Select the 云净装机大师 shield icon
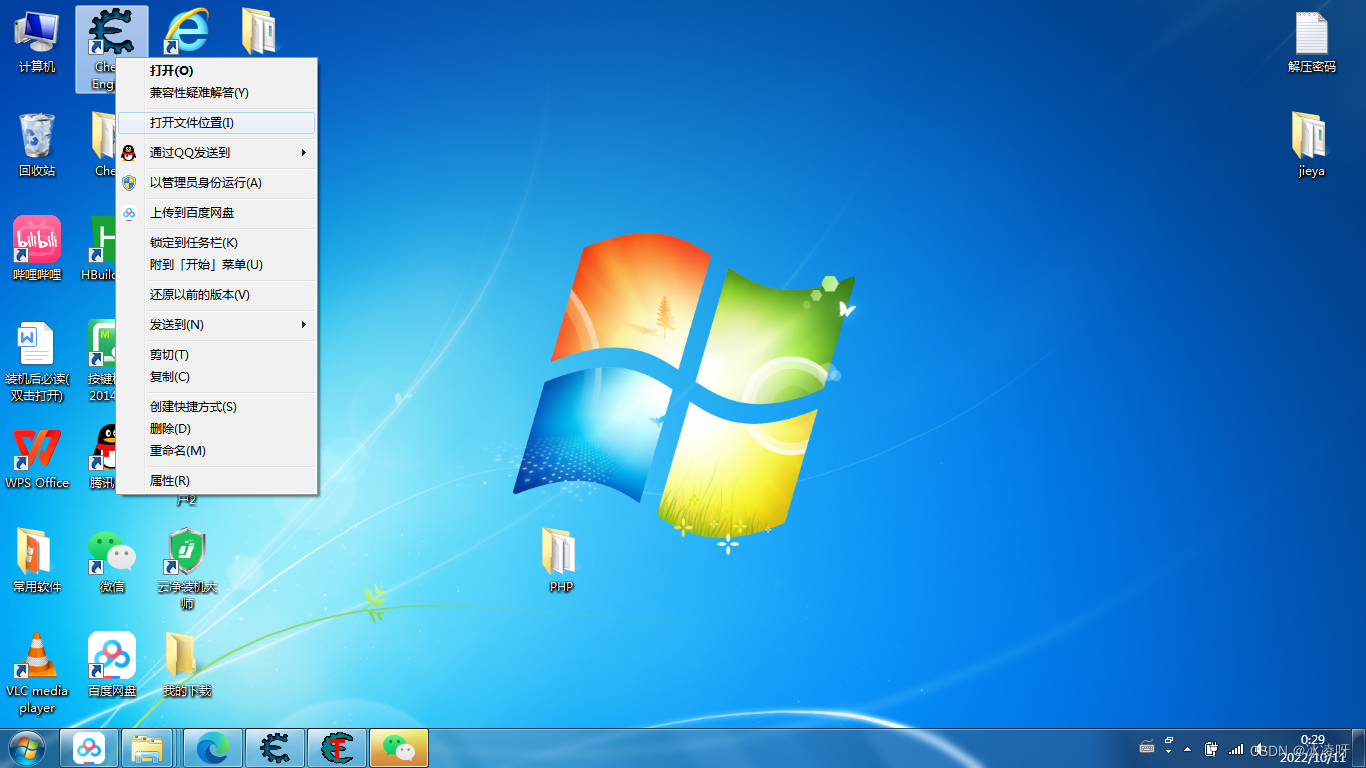This screenshot has height=768, width=1366. [x=187, y=570]
